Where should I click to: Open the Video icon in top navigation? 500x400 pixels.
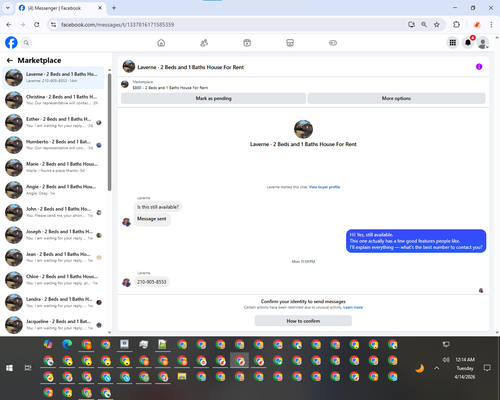click(247, 43)
